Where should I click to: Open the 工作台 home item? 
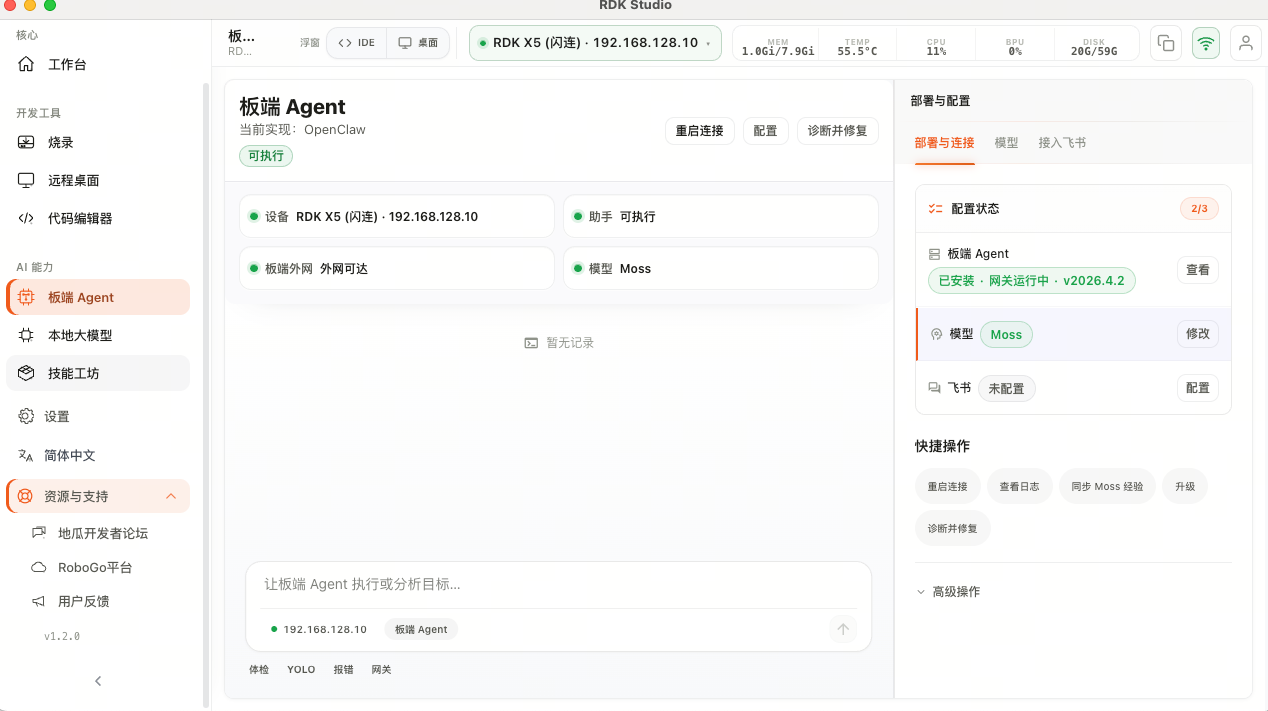pyautogui.click(x=98, y=64)
